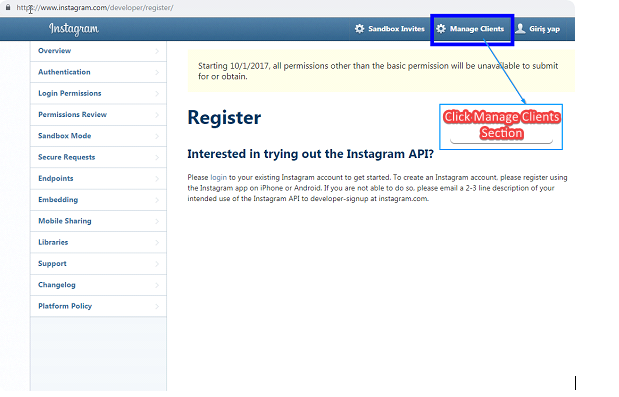
Task: Go to Secure Requests page
Action: [x=98, y=157]
